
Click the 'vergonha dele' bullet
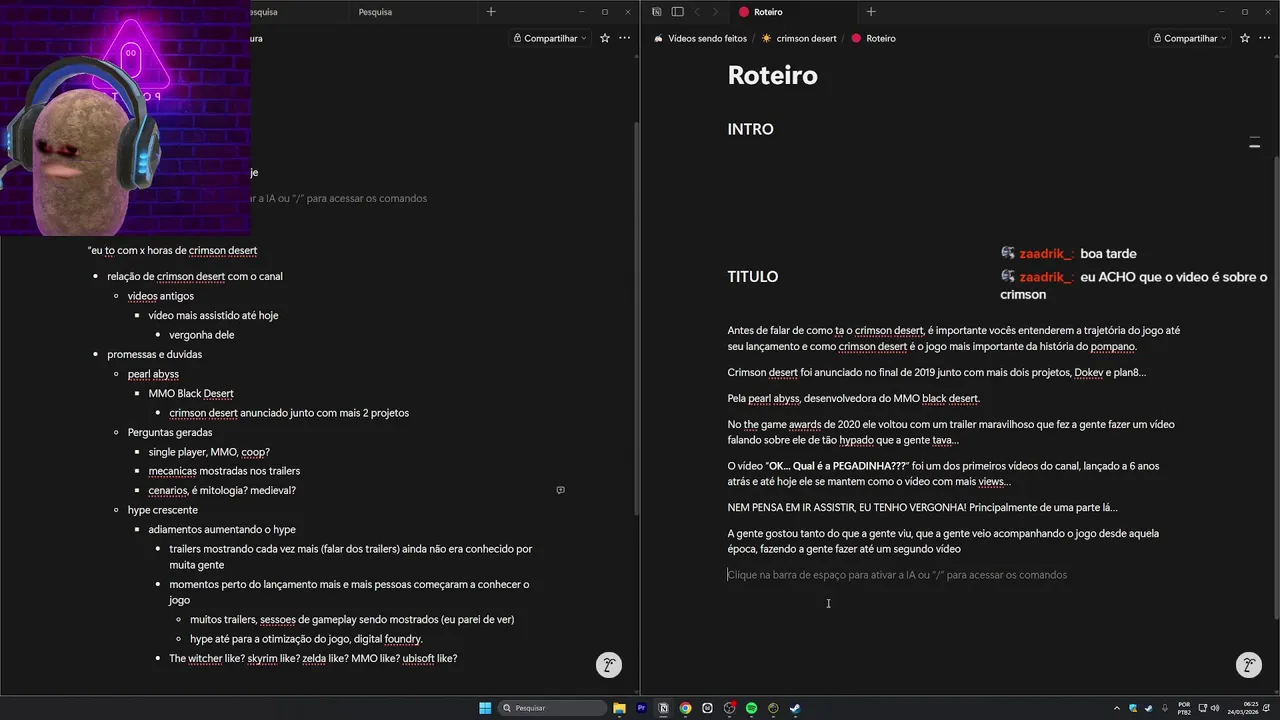pos(201,335)
